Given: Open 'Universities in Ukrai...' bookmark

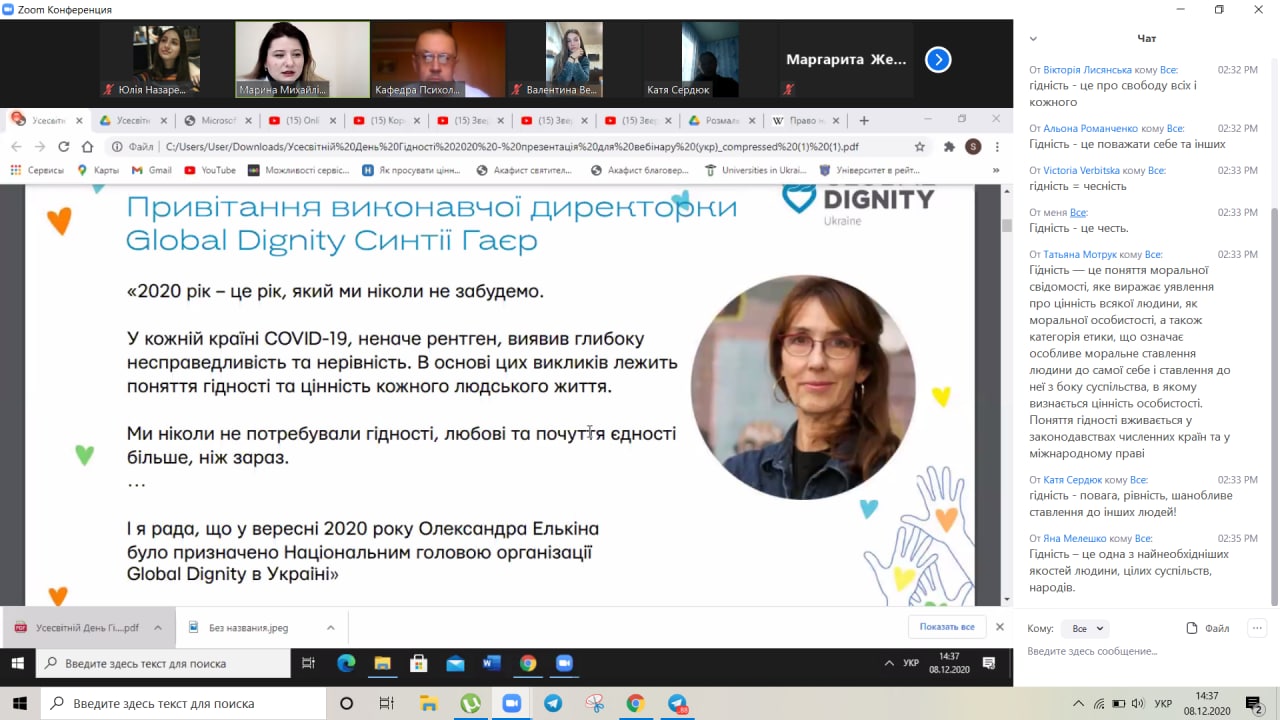Looking at the screenshot, I should point(756,170).
